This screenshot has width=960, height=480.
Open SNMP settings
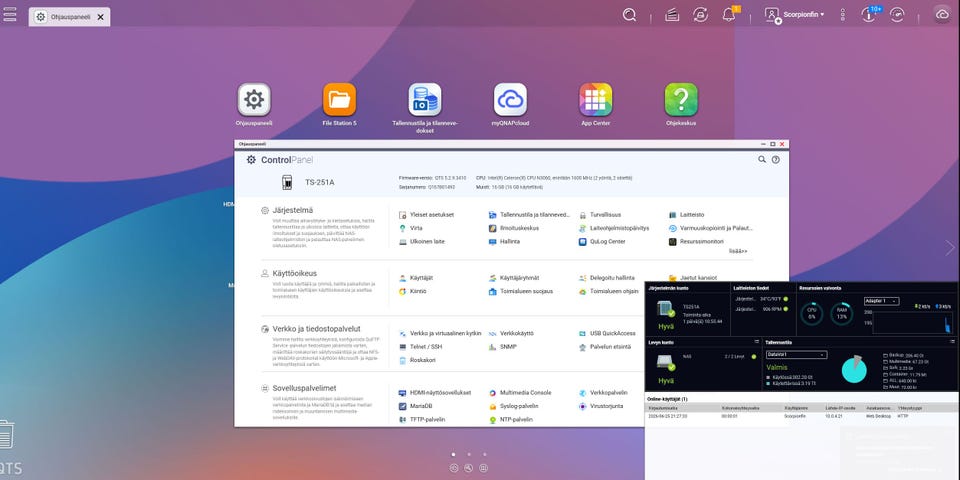(x=503, y=347)
